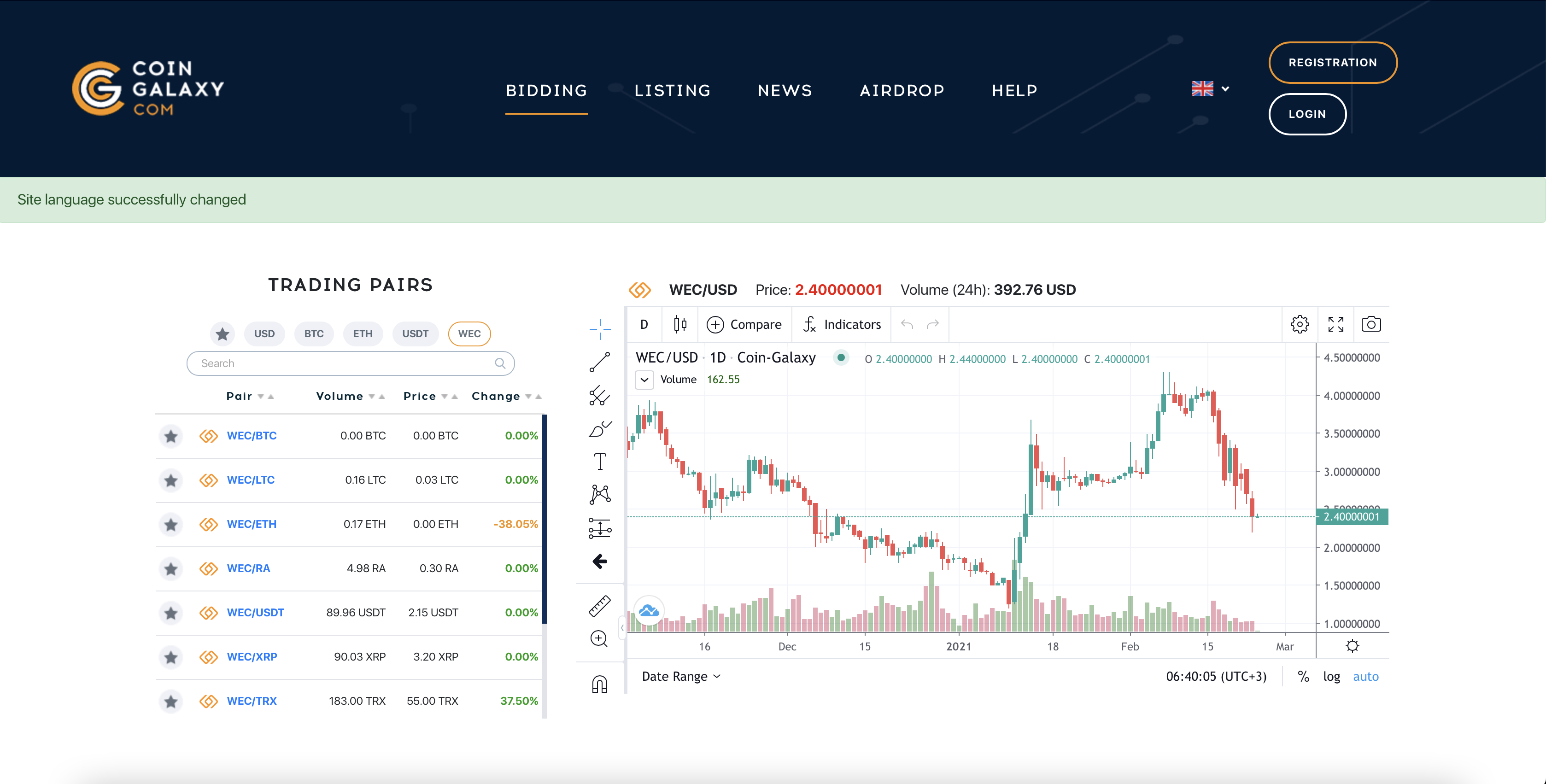Image resolution: width=1546 pixels, height=784 pixels.
Task: Click the back arrow tool icon
Action: (599, 562)
